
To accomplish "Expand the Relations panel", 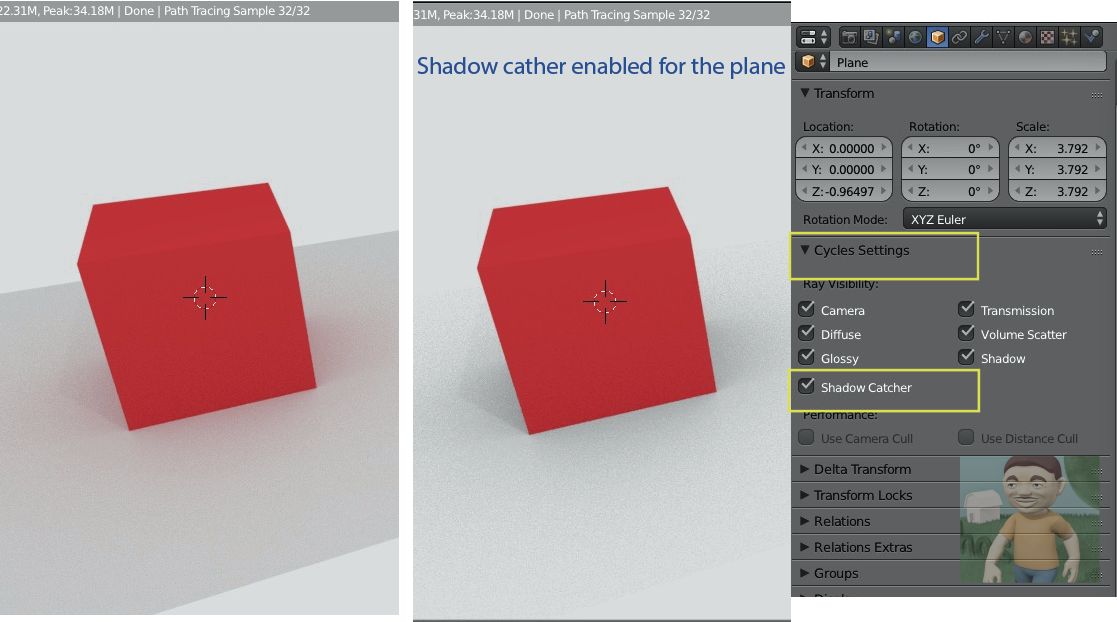I will [804, 521].
